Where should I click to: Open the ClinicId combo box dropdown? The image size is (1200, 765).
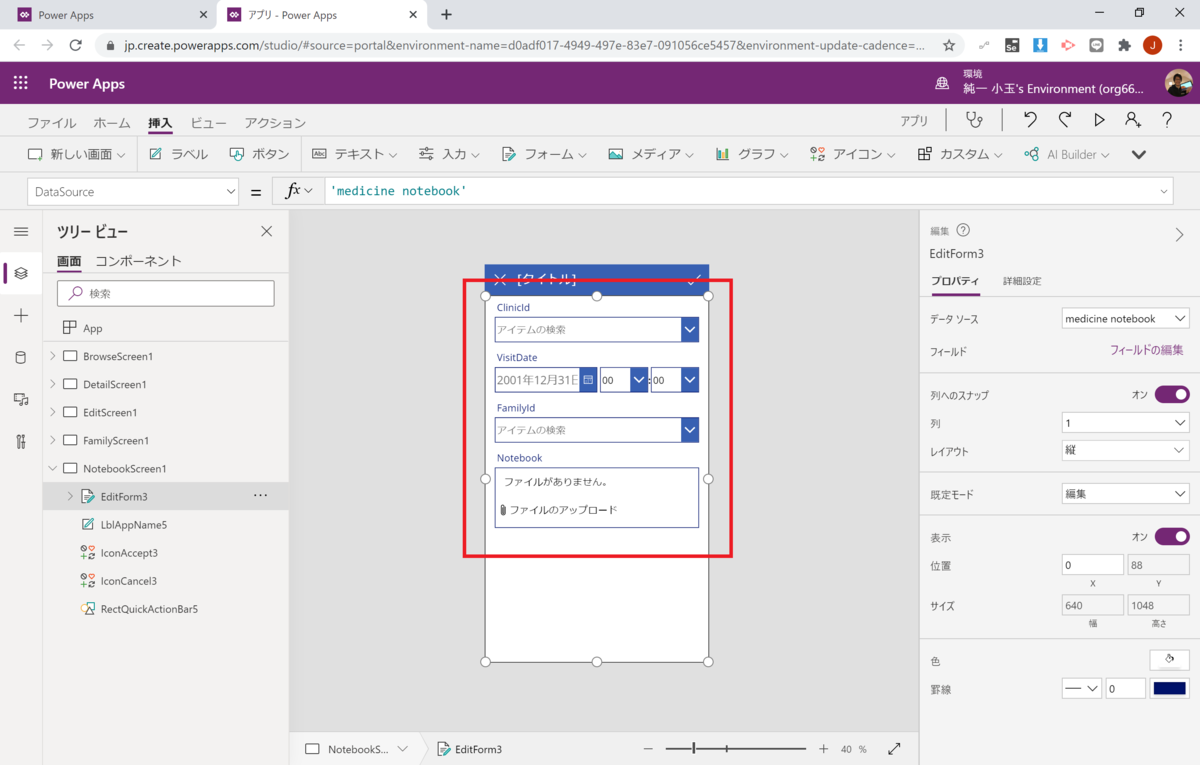point(690,330)
